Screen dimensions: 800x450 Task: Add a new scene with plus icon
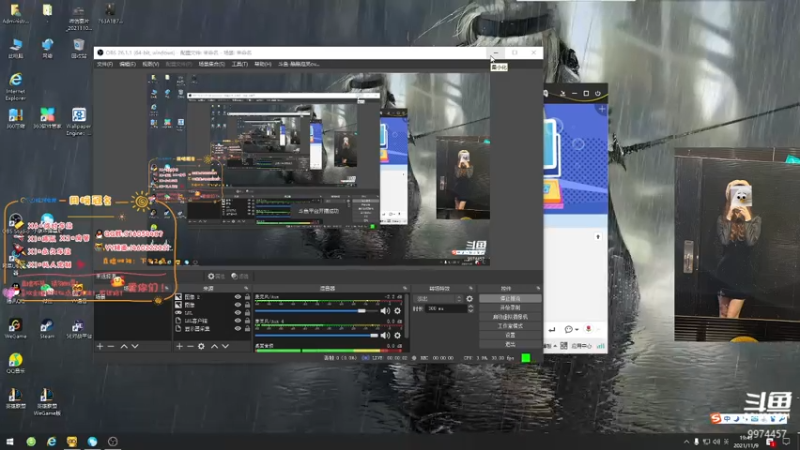click(x=100, y=346)
